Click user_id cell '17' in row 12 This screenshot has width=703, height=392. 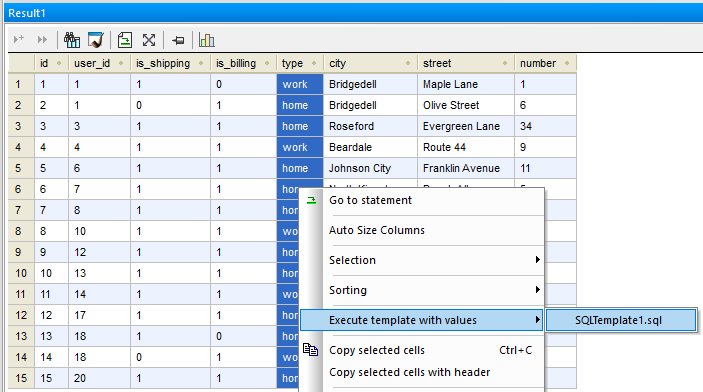click(x=100, y=315)
